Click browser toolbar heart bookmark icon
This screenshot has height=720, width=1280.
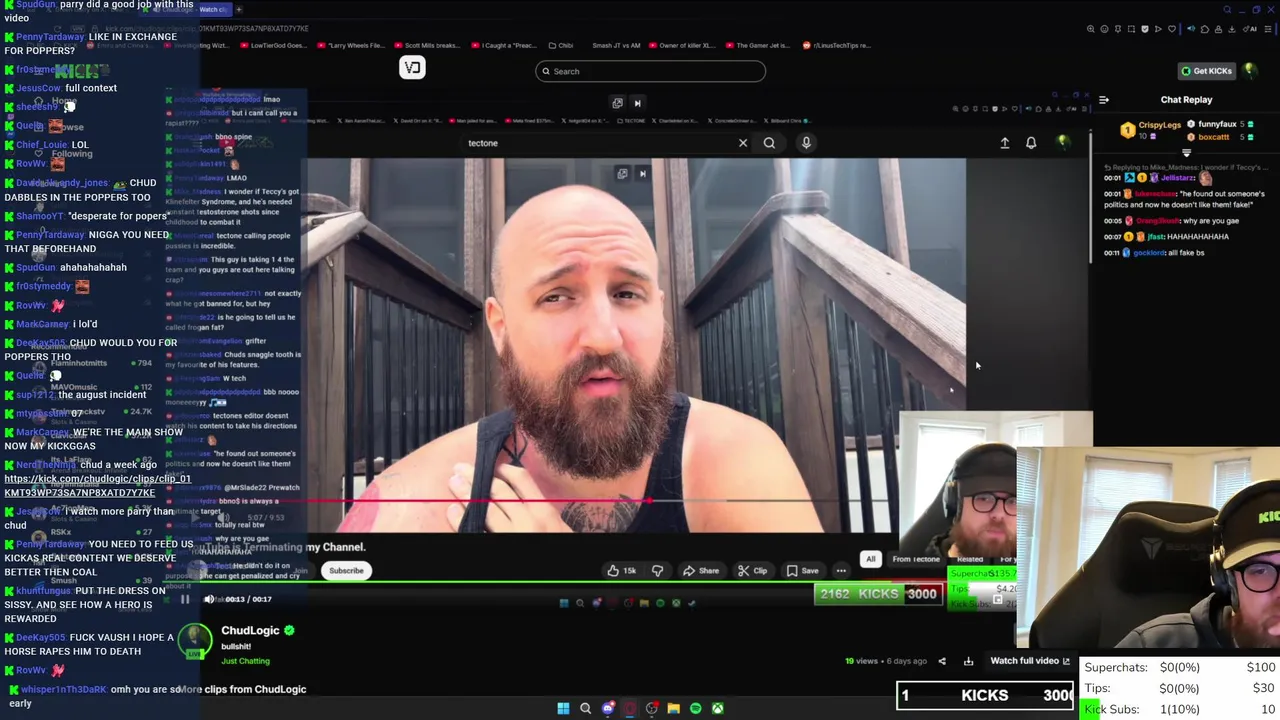click(1174, 29)
